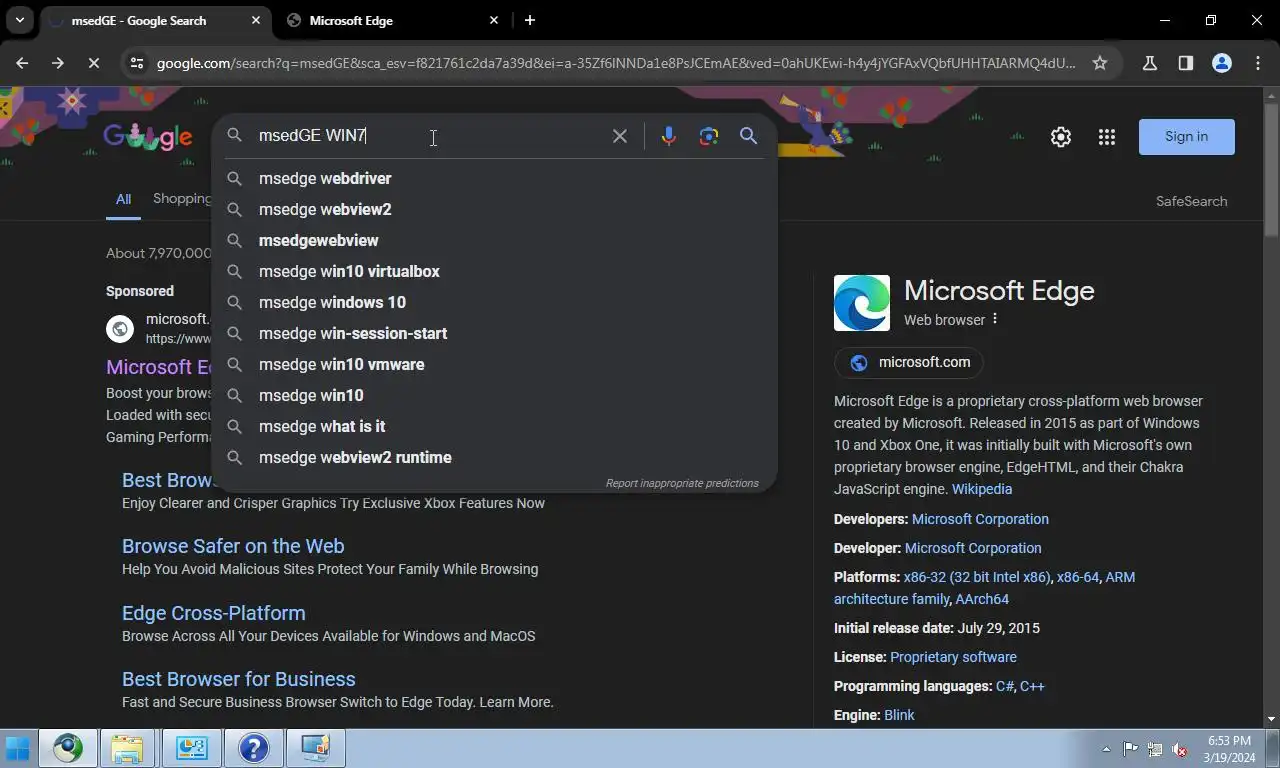1280x768 pixels.
Task: Click the browser address bar URL
Action: (615, 63)
